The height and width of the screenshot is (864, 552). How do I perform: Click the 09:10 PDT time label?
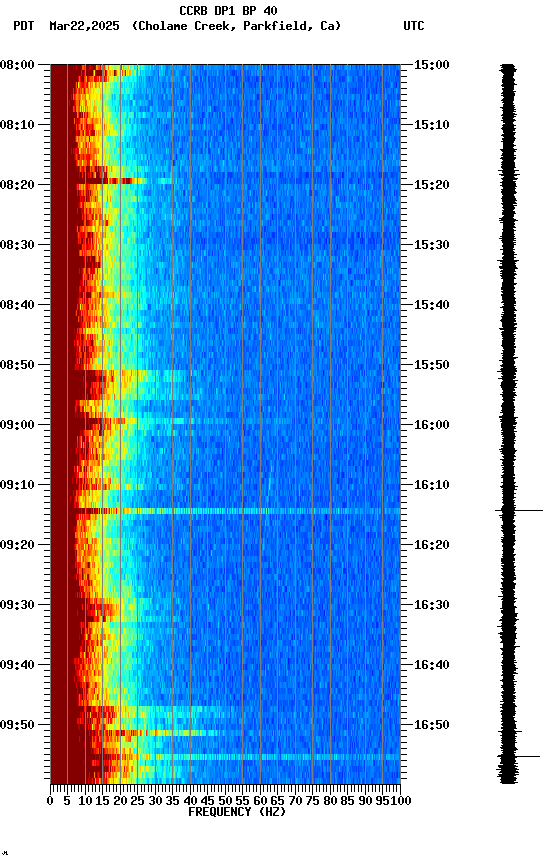17,485
